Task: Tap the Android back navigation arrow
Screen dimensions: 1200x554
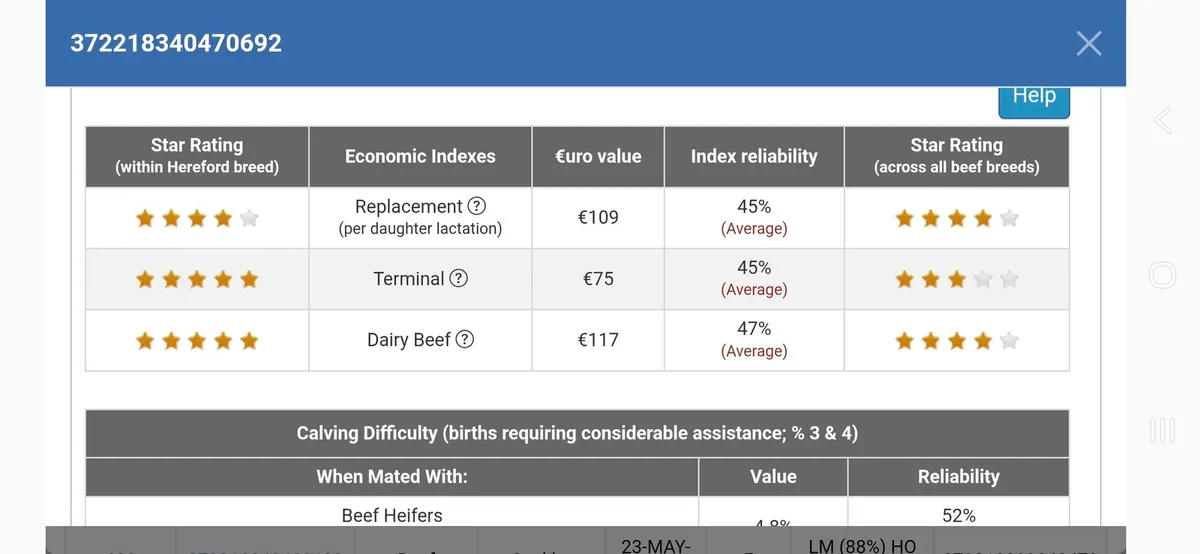Action: point(1162,121)
